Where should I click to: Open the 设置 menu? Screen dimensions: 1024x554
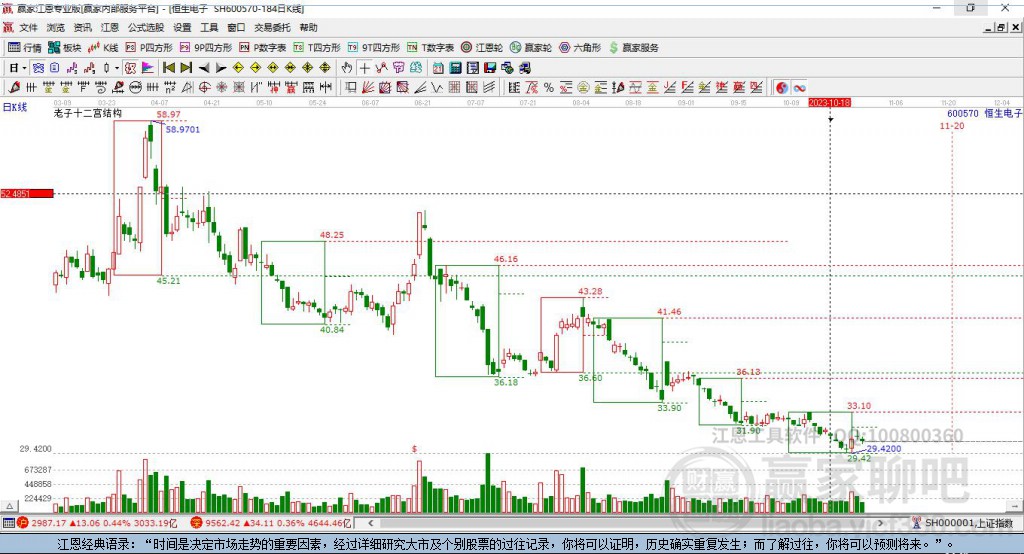point(182,27)
